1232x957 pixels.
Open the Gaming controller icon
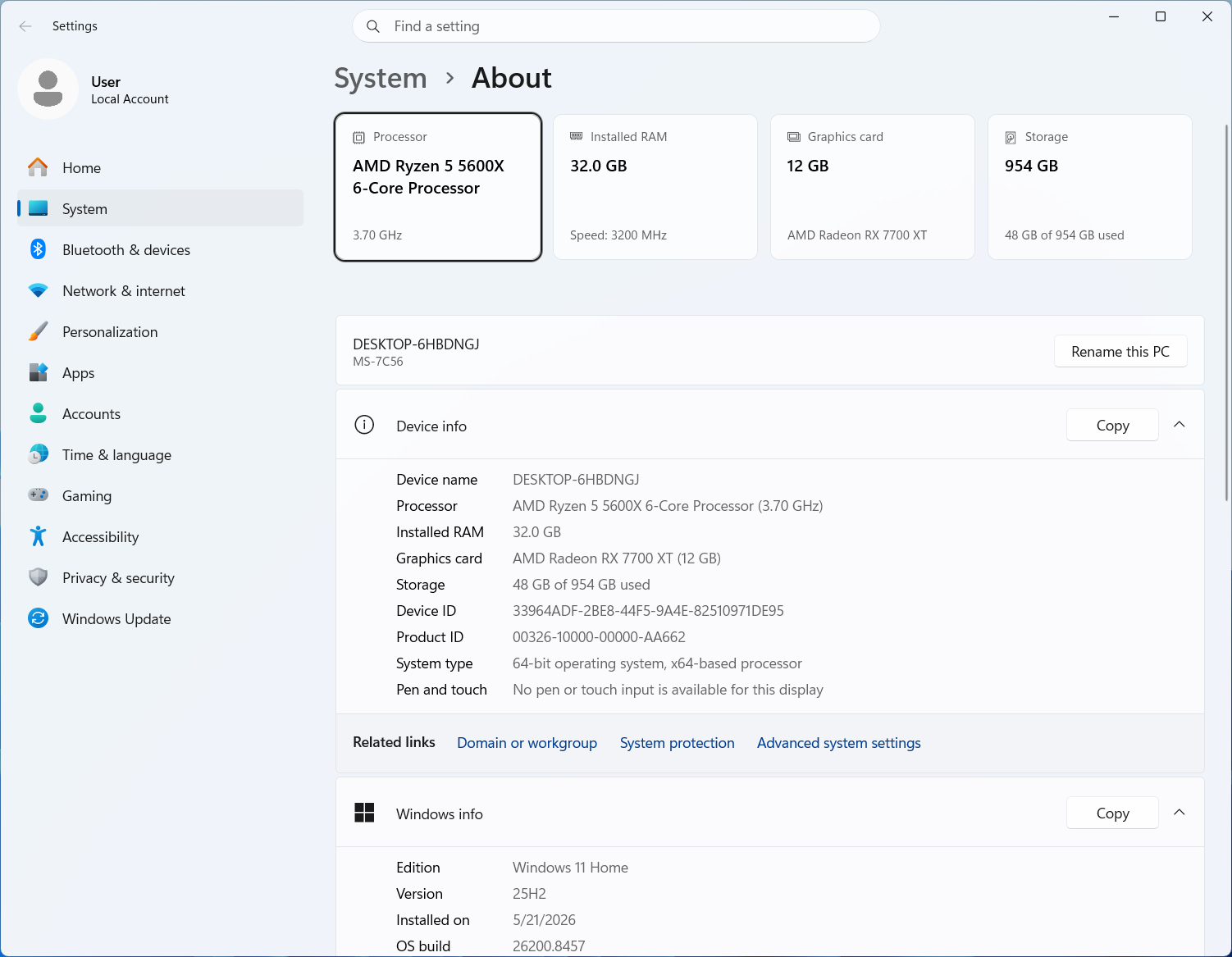(x=38, y=494)
